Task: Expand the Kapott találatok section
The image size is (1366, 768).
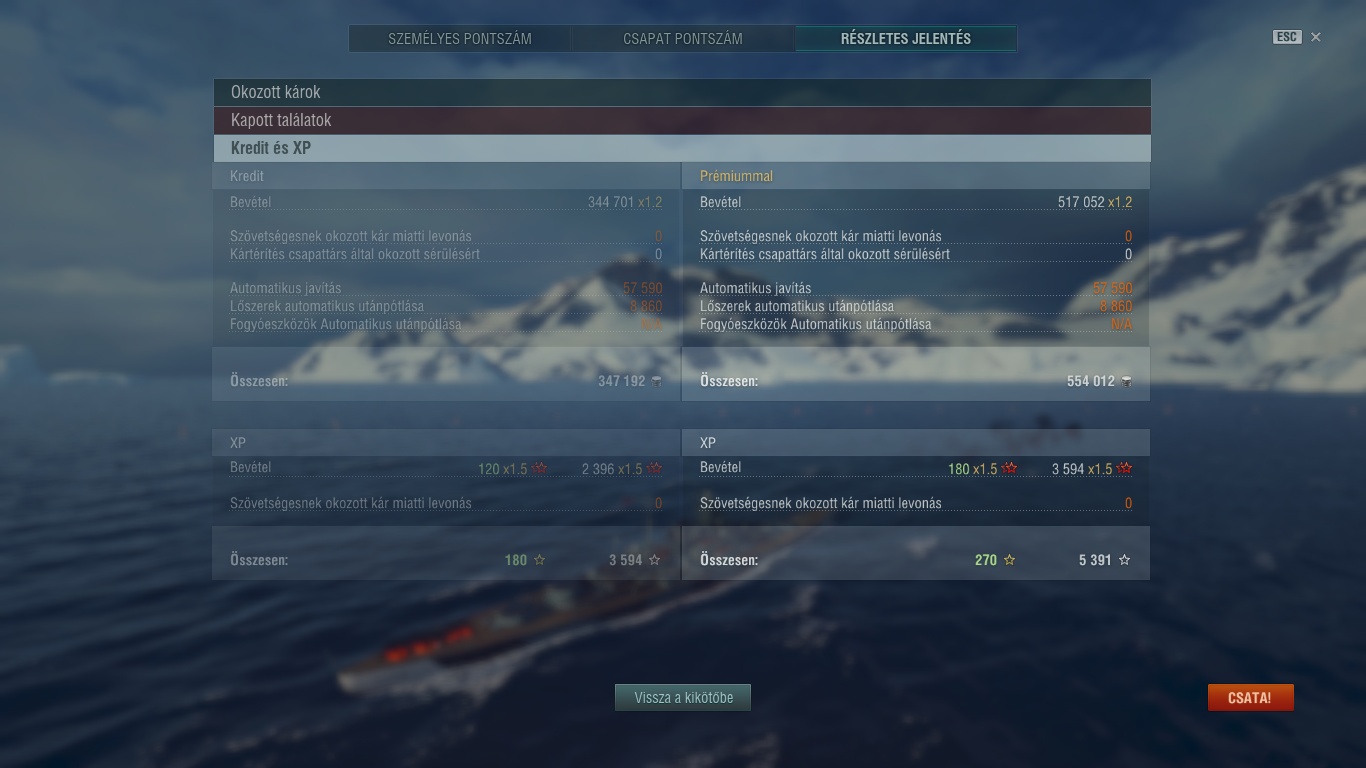Action: 682,120
